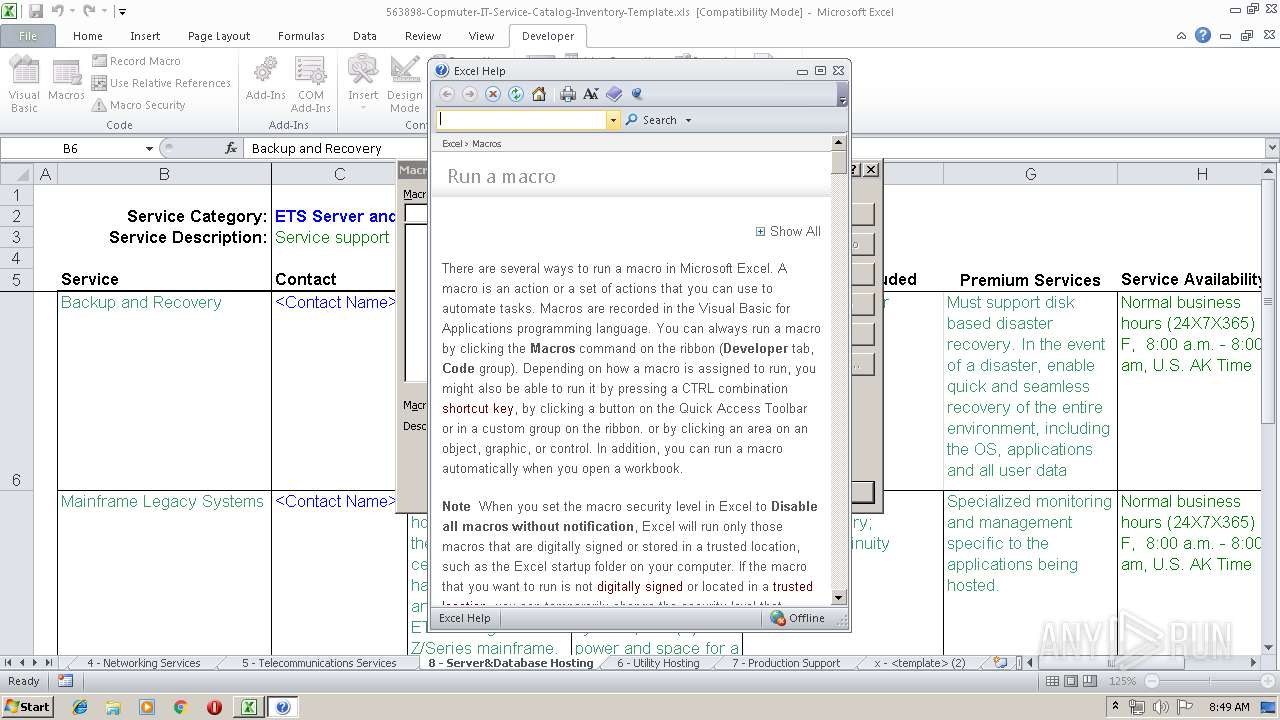Click Record Macro in the Code group
1280x720 pixels.
[136, 61]
